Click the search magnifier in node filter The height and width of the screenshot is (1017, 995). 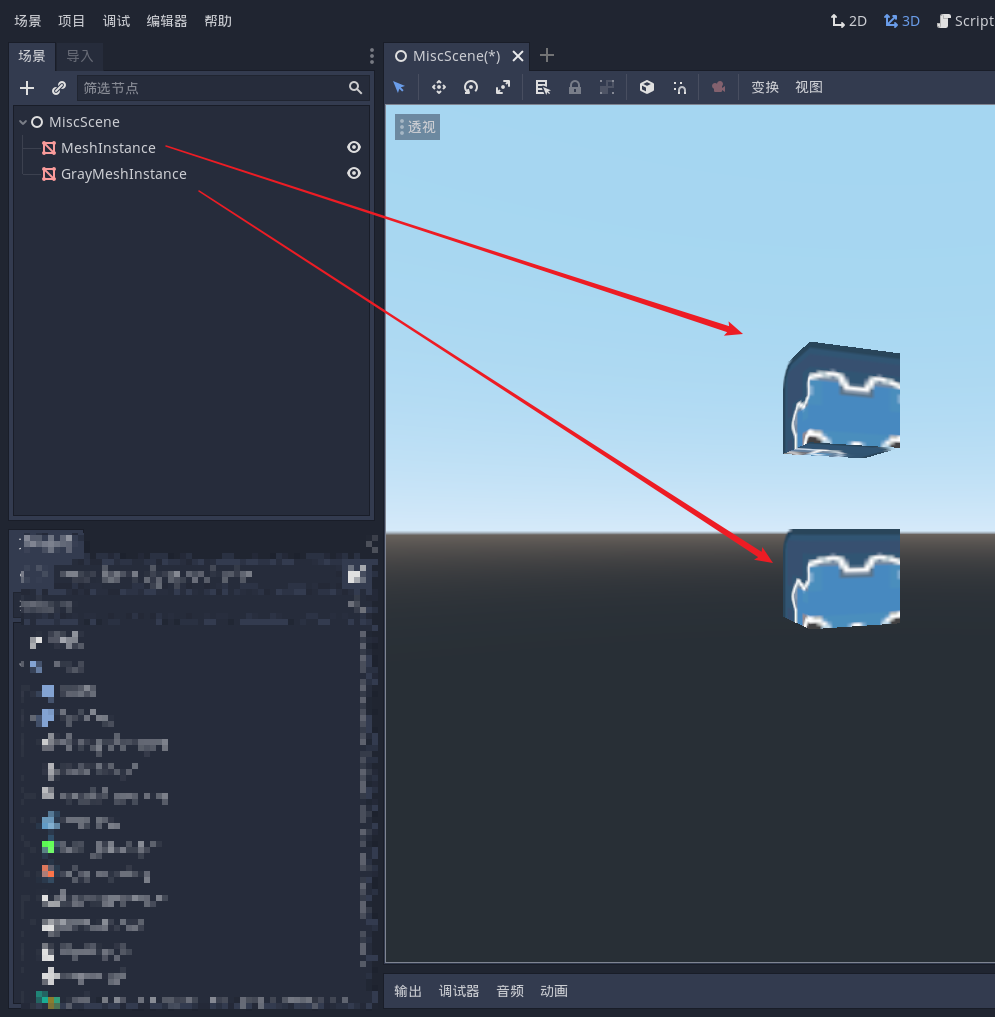[355, 88]
